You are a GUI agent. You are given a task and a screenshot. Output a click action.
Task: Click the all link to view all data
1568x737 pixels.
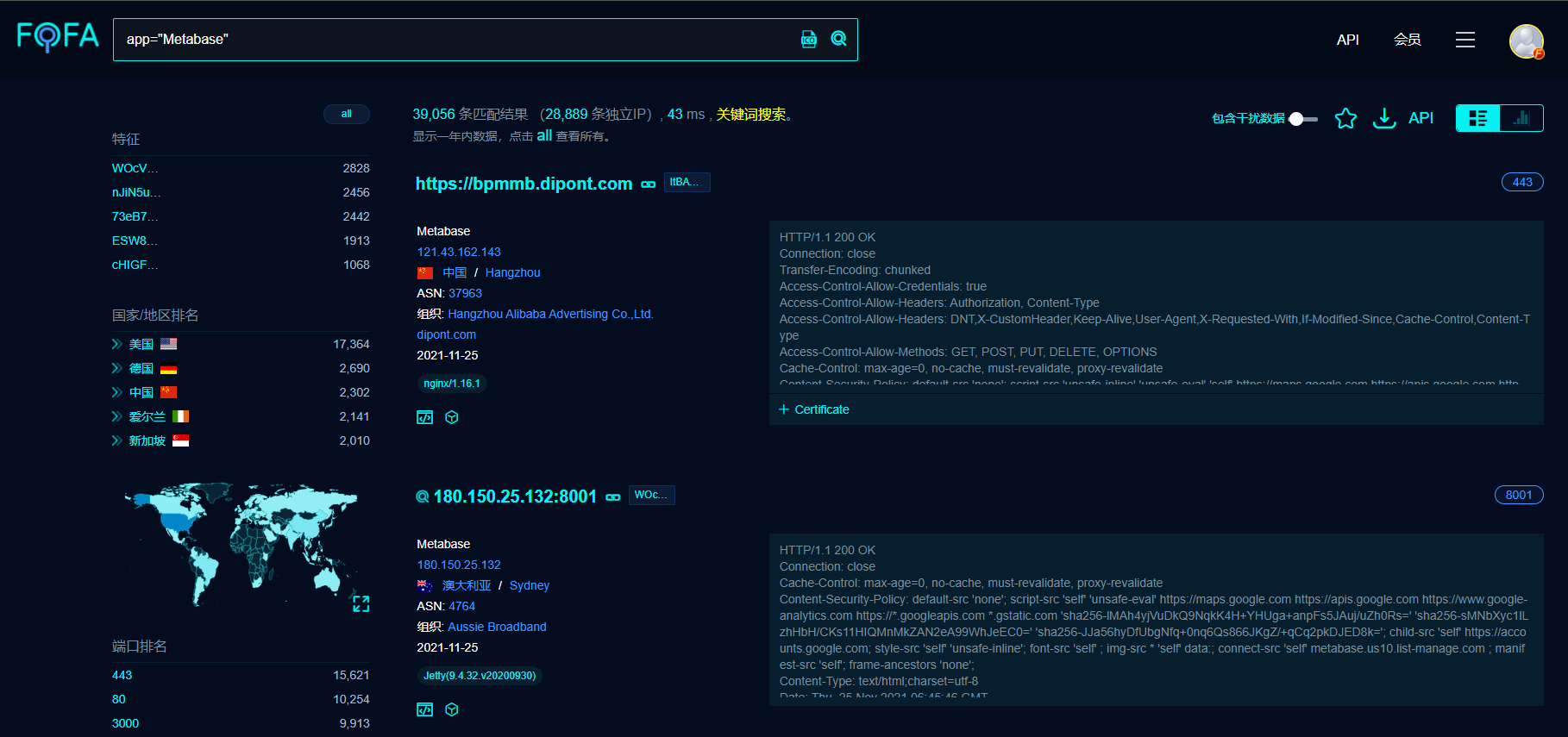tap(544, 135)
